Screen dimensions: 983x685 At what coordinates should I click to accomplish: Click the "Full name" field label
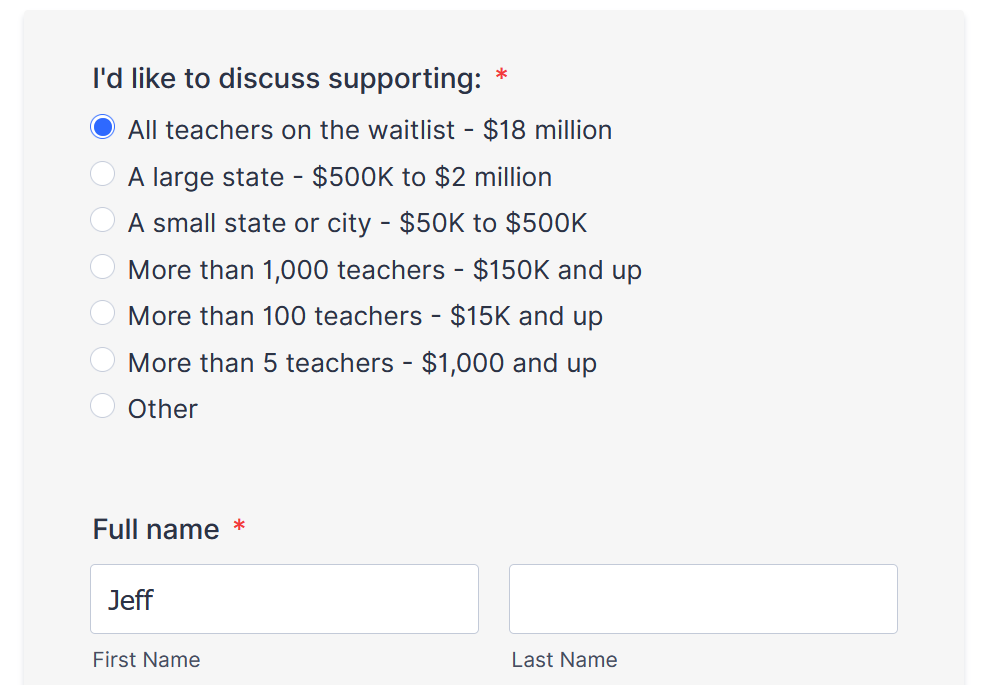pos(156,529)
